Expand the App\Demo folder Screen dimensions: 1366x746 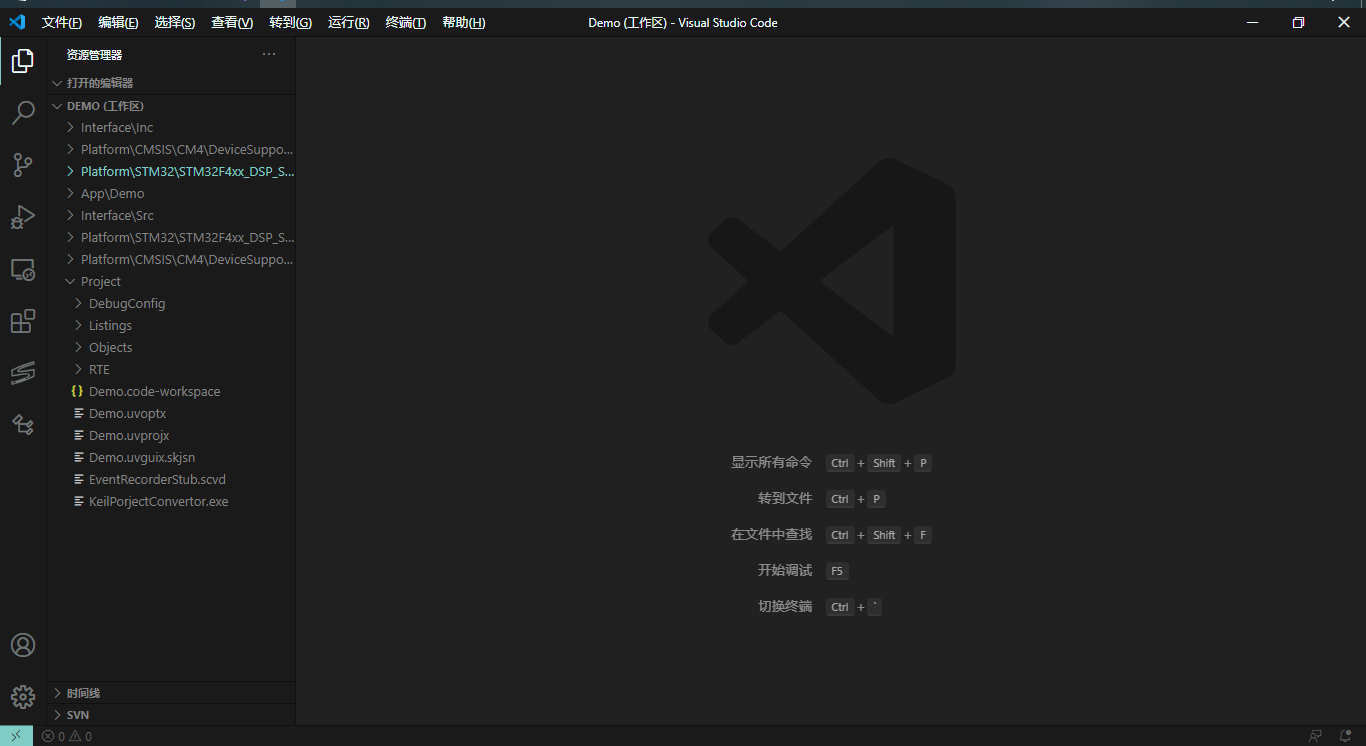[171, 194]
